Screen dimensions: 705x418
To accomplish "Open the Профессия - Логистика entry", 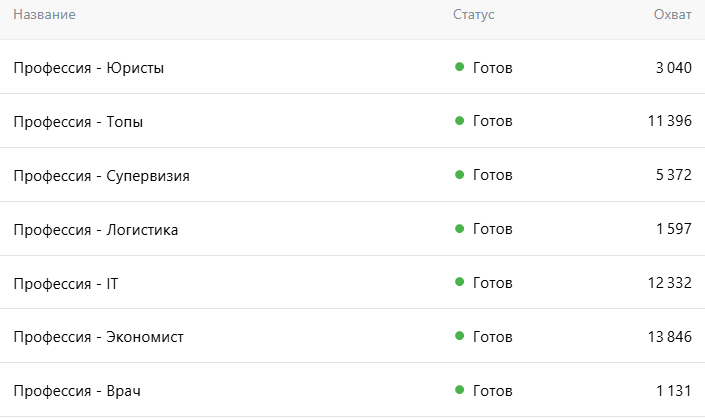I will [x=96, y=230].
